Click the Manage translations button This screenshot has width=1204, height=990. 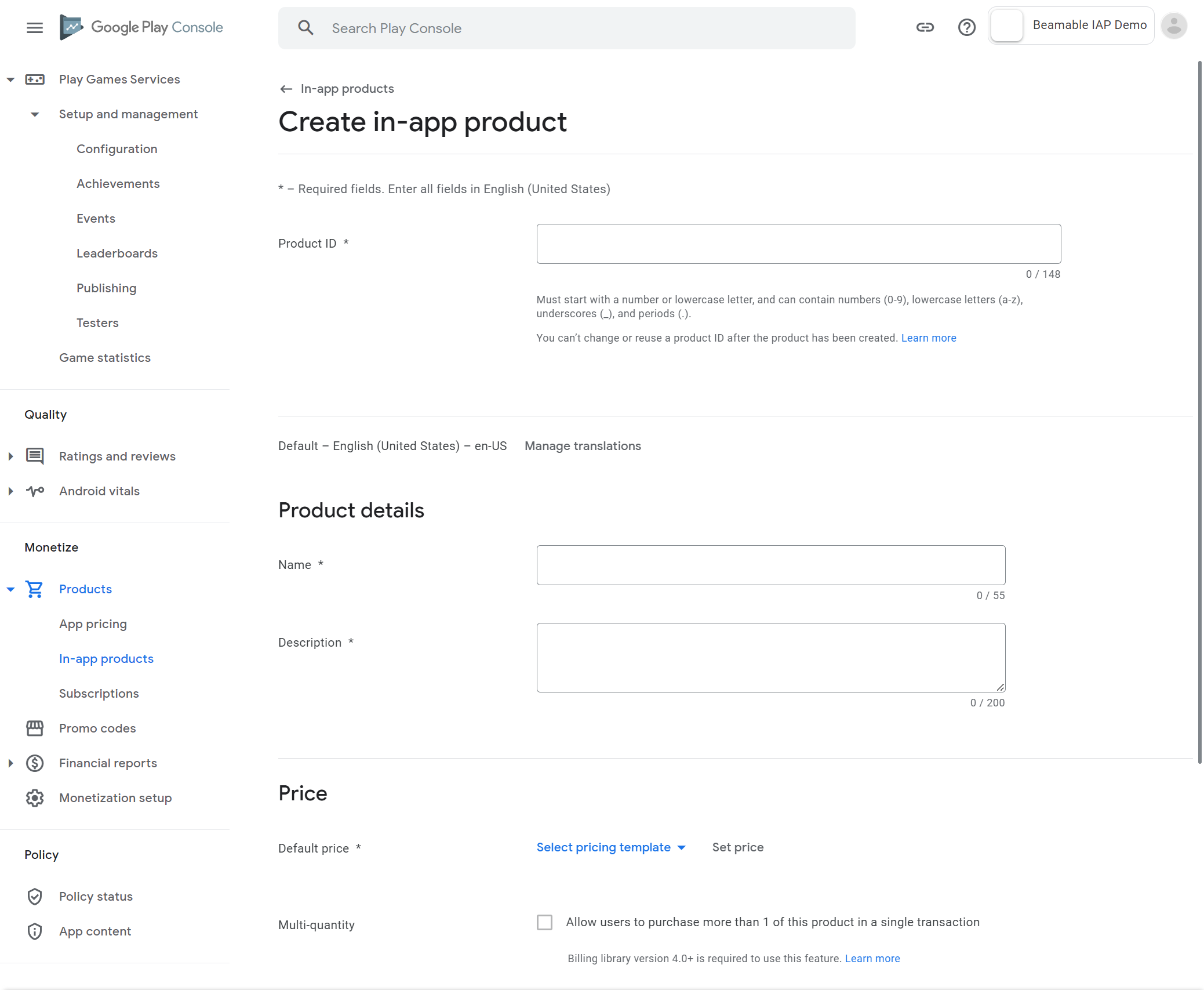pos(583,446)
